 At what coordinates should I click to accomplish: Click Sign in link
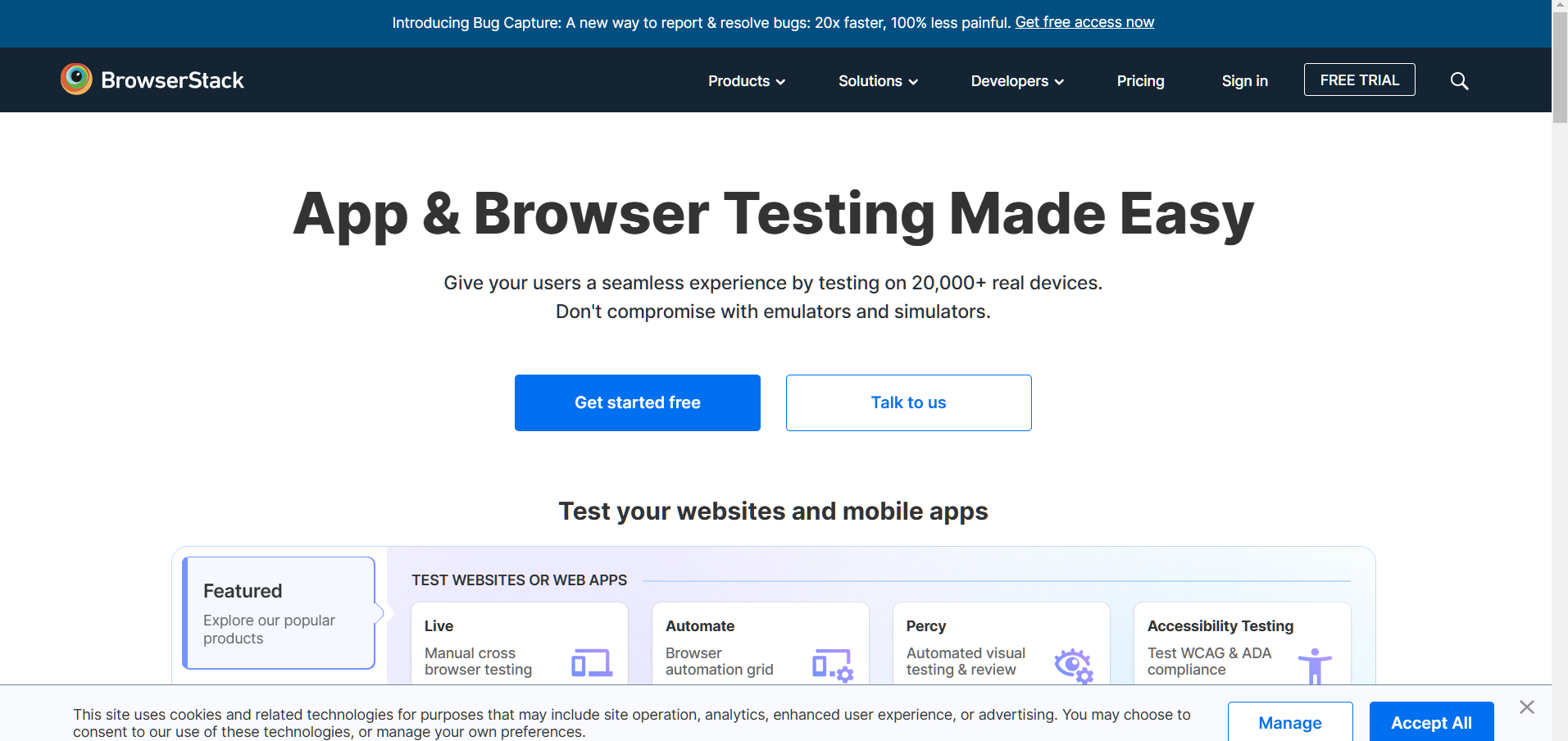click(1244, 81)
